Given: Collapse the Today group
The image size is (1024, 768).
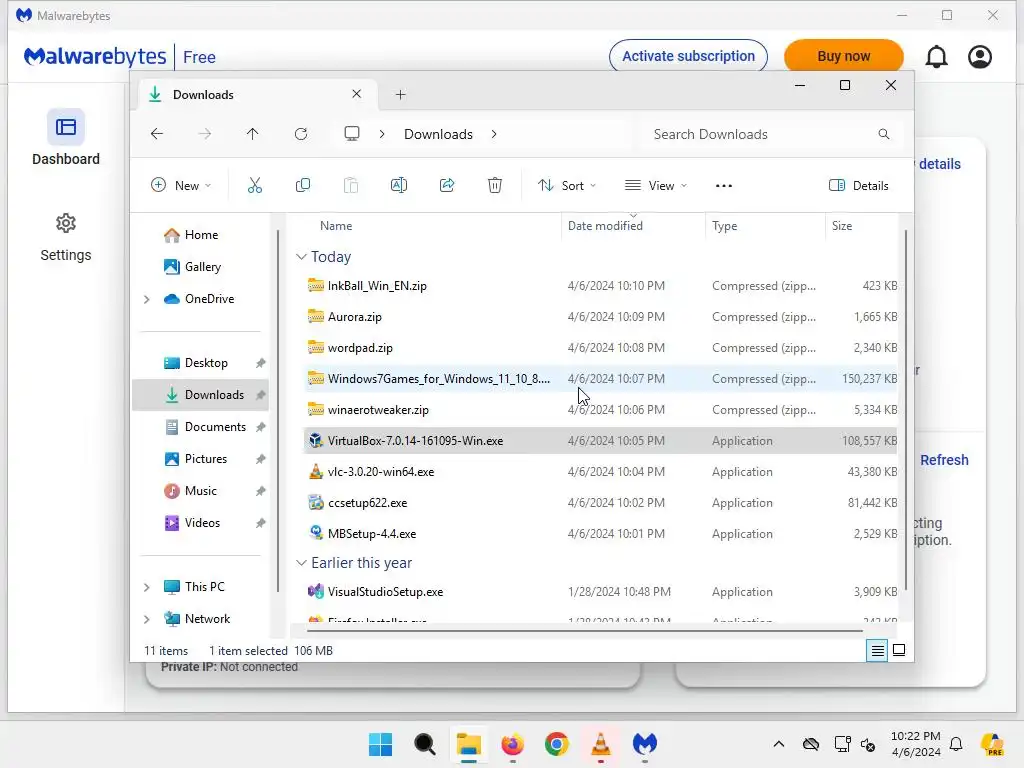Looking at the screenshot, I should click(x=301, y=257).
